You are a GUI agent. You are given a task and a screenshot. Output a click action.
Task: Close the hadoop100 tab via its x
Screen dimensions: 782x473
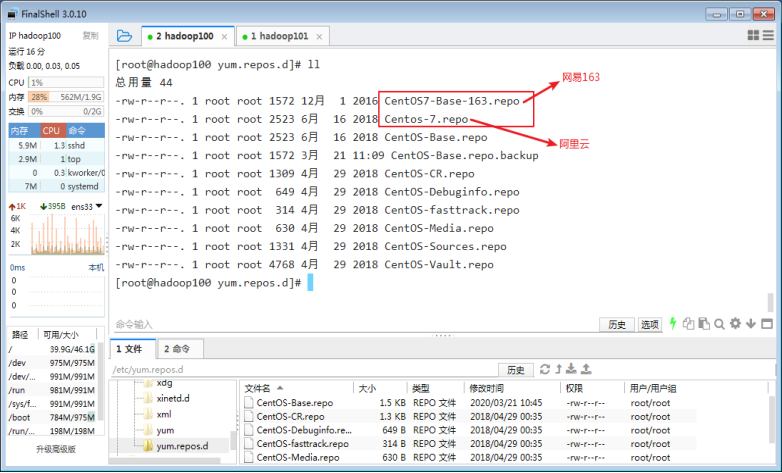(x=224, y=36)
